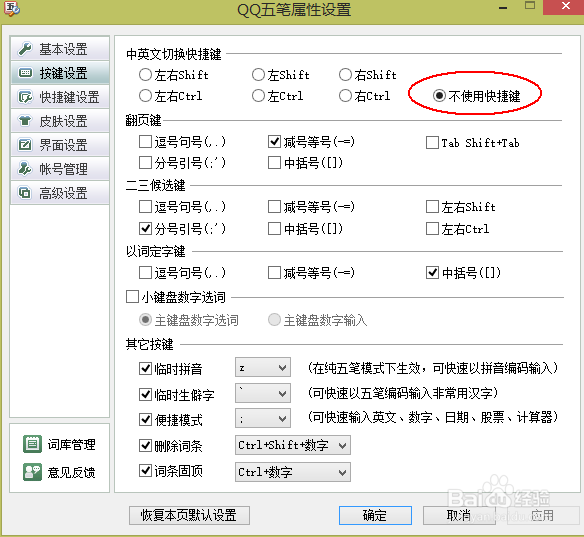Click the 确定 button

(375, 515)
